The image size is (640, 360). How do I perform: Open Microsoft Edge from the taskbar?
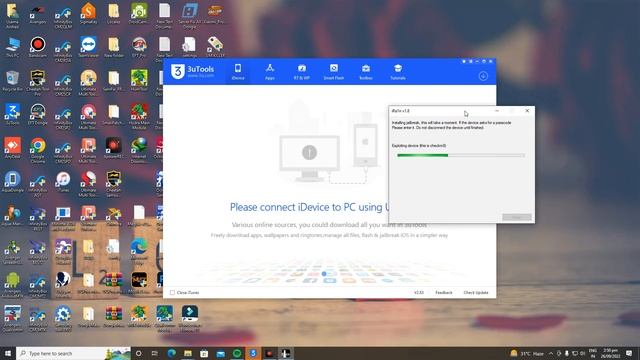[171, 353]
